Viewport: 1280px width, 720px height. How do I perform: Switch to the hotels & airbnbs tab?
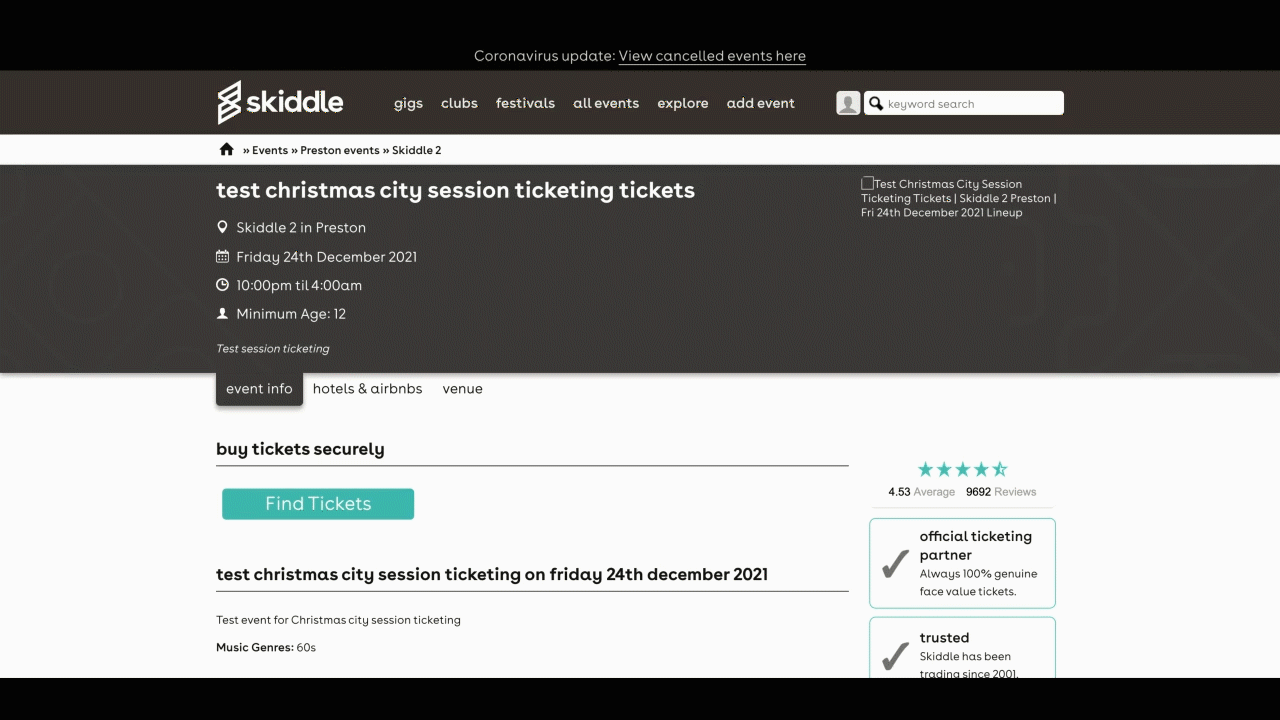[367, 389]
